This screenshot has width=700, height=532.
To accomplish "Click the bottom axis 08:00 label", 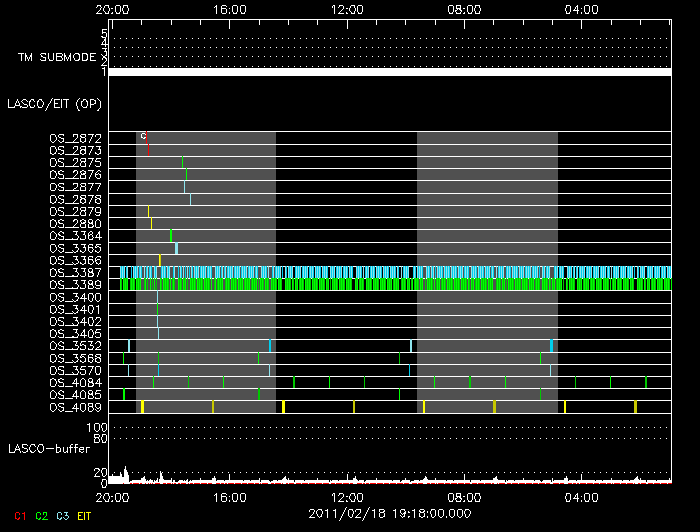I will click(x=464, y=497).
